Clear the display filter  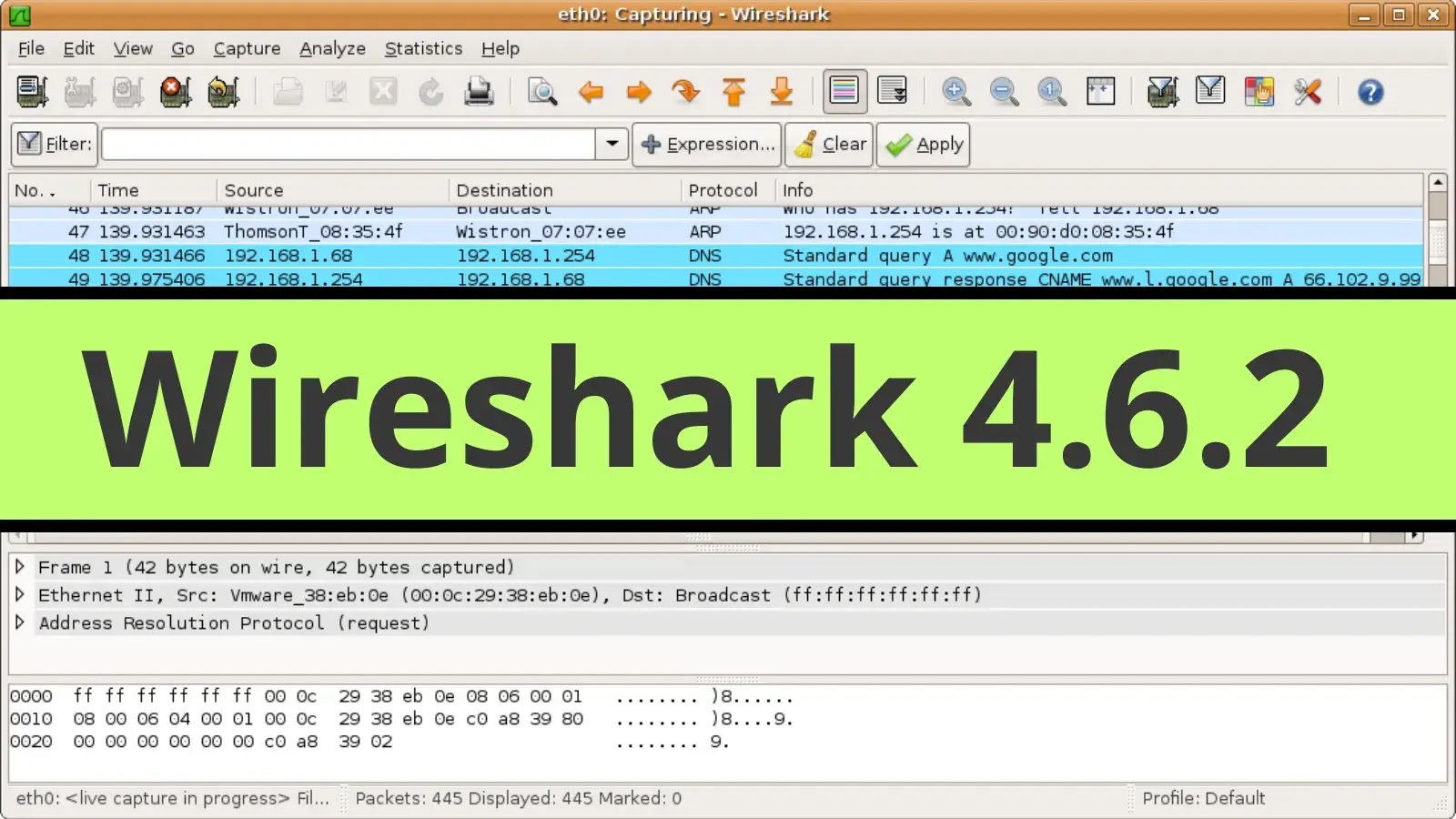[x=829, y=144]
